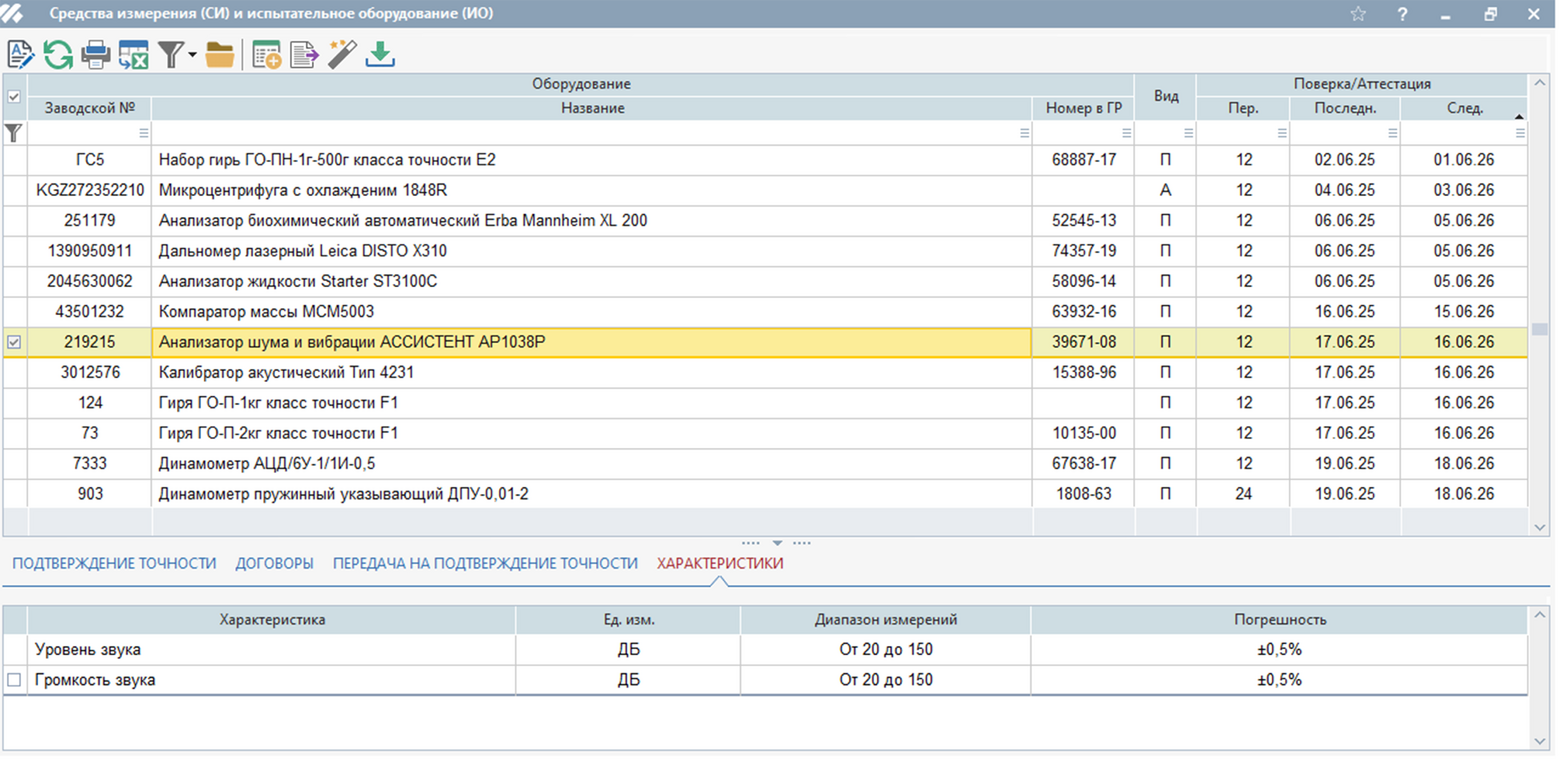Screen dimensions: 1560x763
Task: Sort by Вид column header
Action: 1166,97
